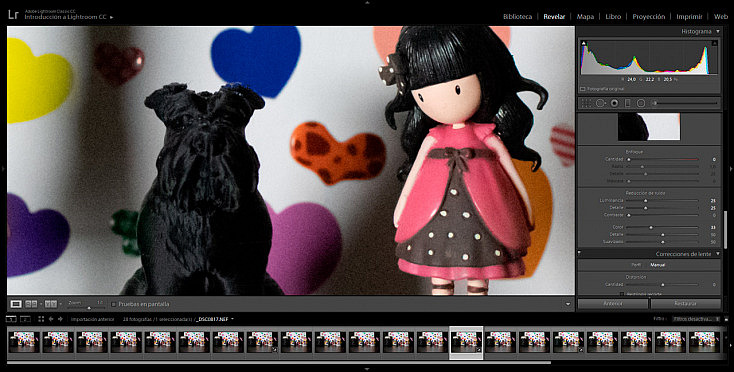Screen dimensions: 734x372
Task: Select the Spot removal tool icon
Action: pos(600,103)
